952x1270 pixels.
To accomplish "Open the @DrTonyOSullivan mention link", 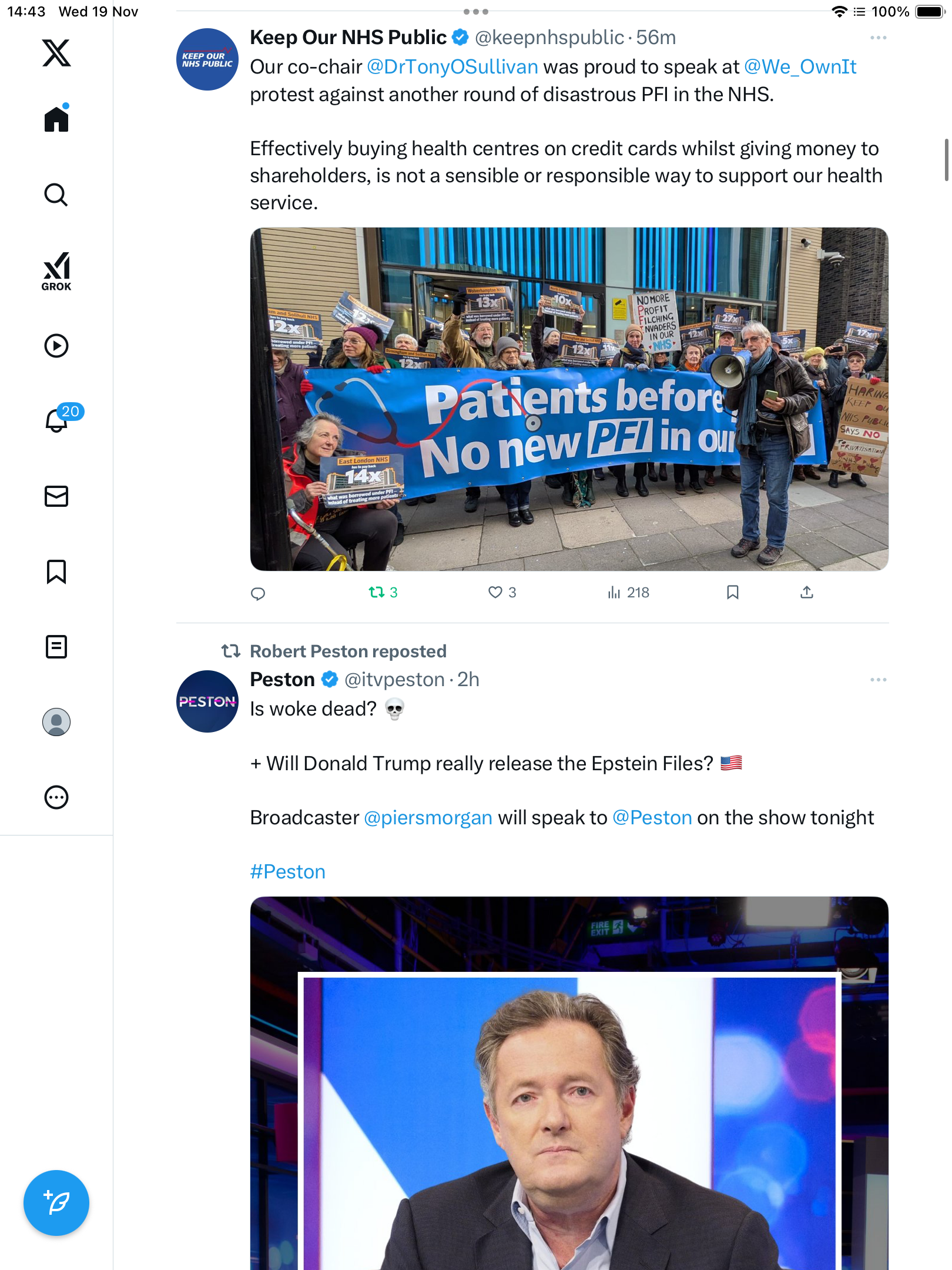I will [452, 67].
